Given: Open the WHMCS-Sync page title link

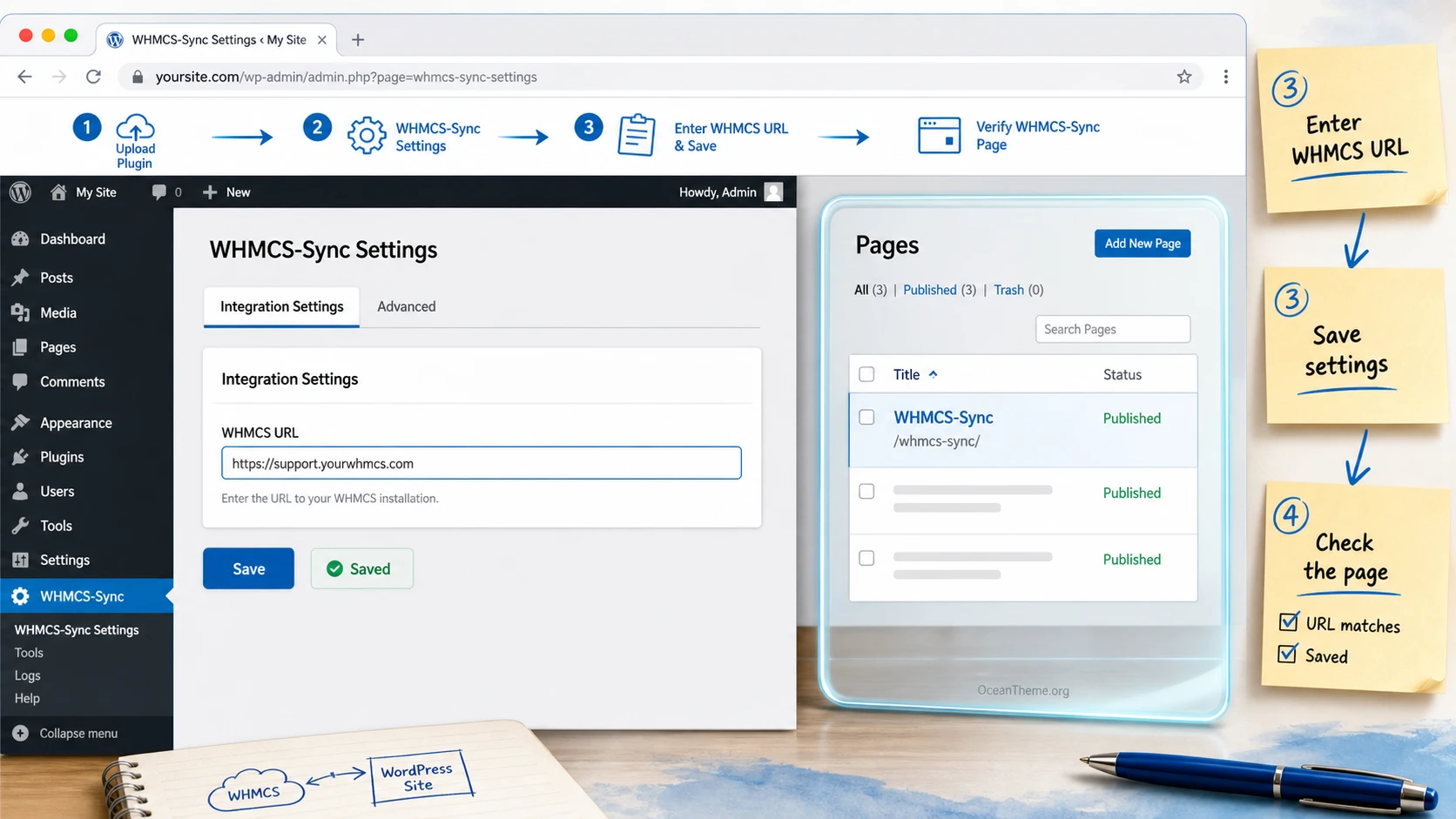Looking at the screenshot, I should [x=943, y=418].
